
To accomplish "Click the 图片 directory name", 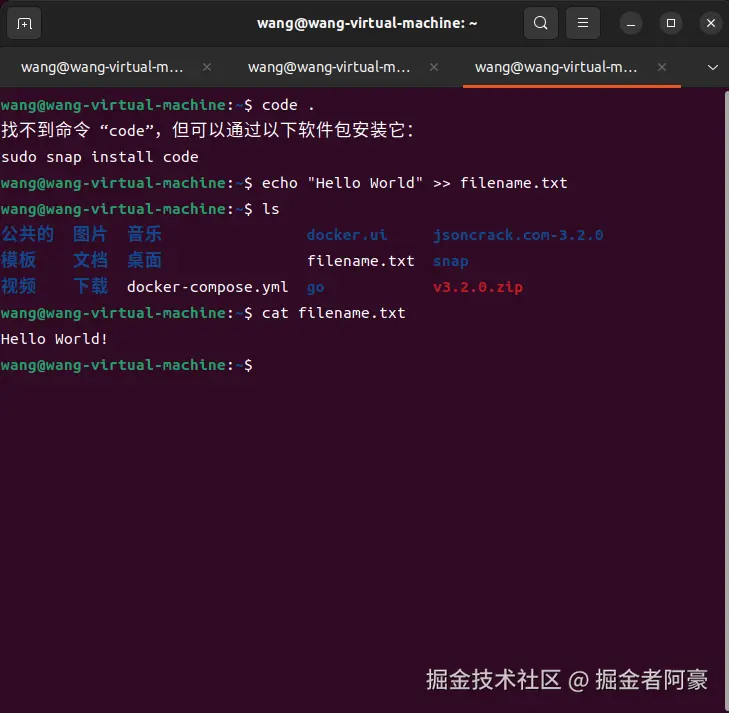I will tap(90, 234).
